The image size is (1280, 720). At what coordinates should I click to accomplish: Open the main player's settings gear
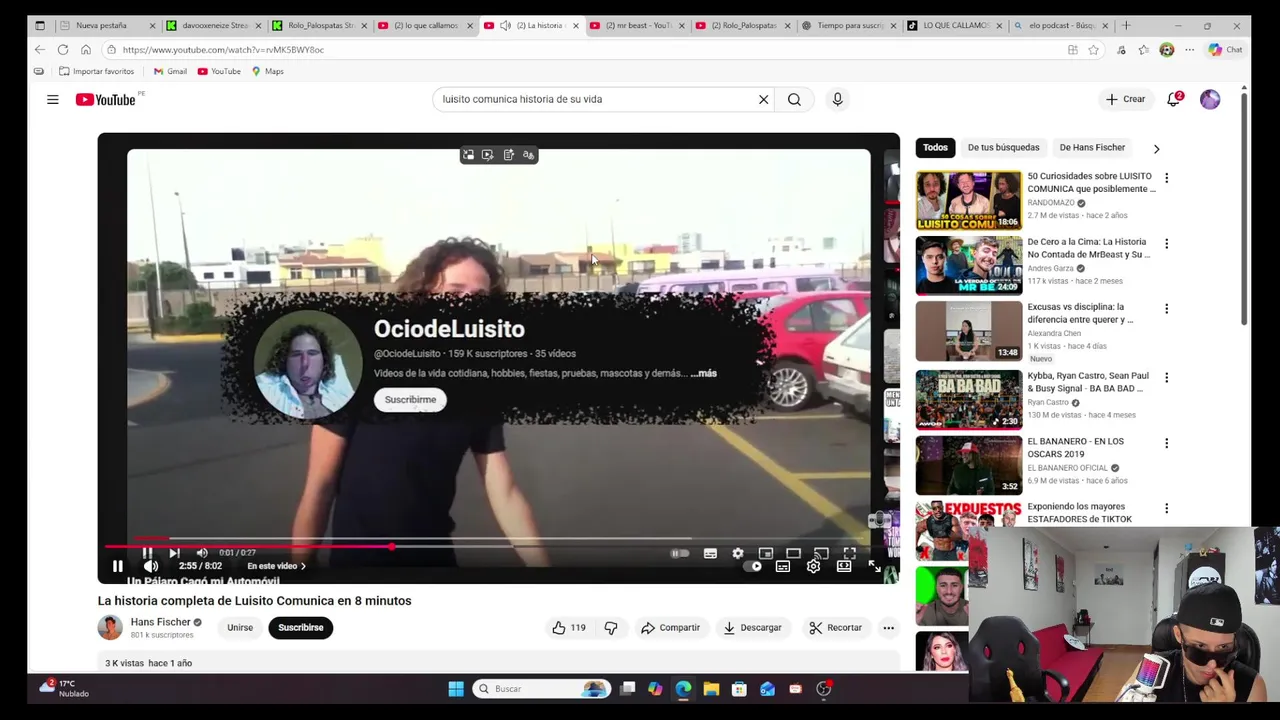814,566
